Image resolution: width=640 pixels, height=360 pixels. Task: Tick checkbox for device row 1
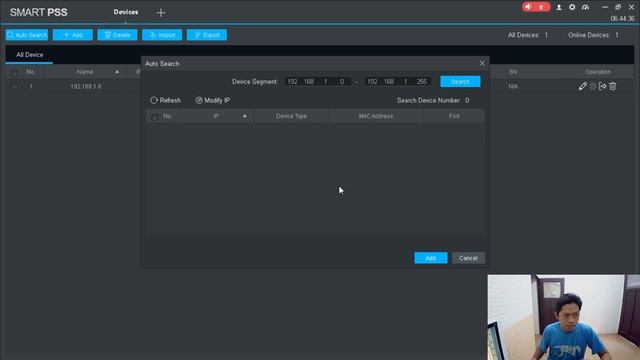coord(15,87)
